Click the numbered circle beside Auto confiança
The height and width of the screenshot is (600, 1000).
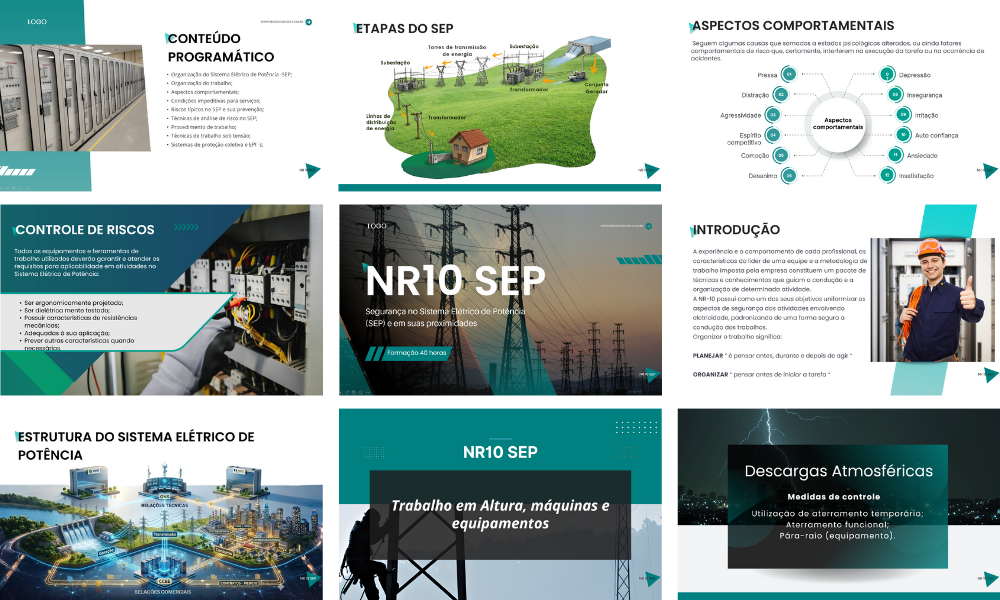pyautogui.click(x=903, y=134)
